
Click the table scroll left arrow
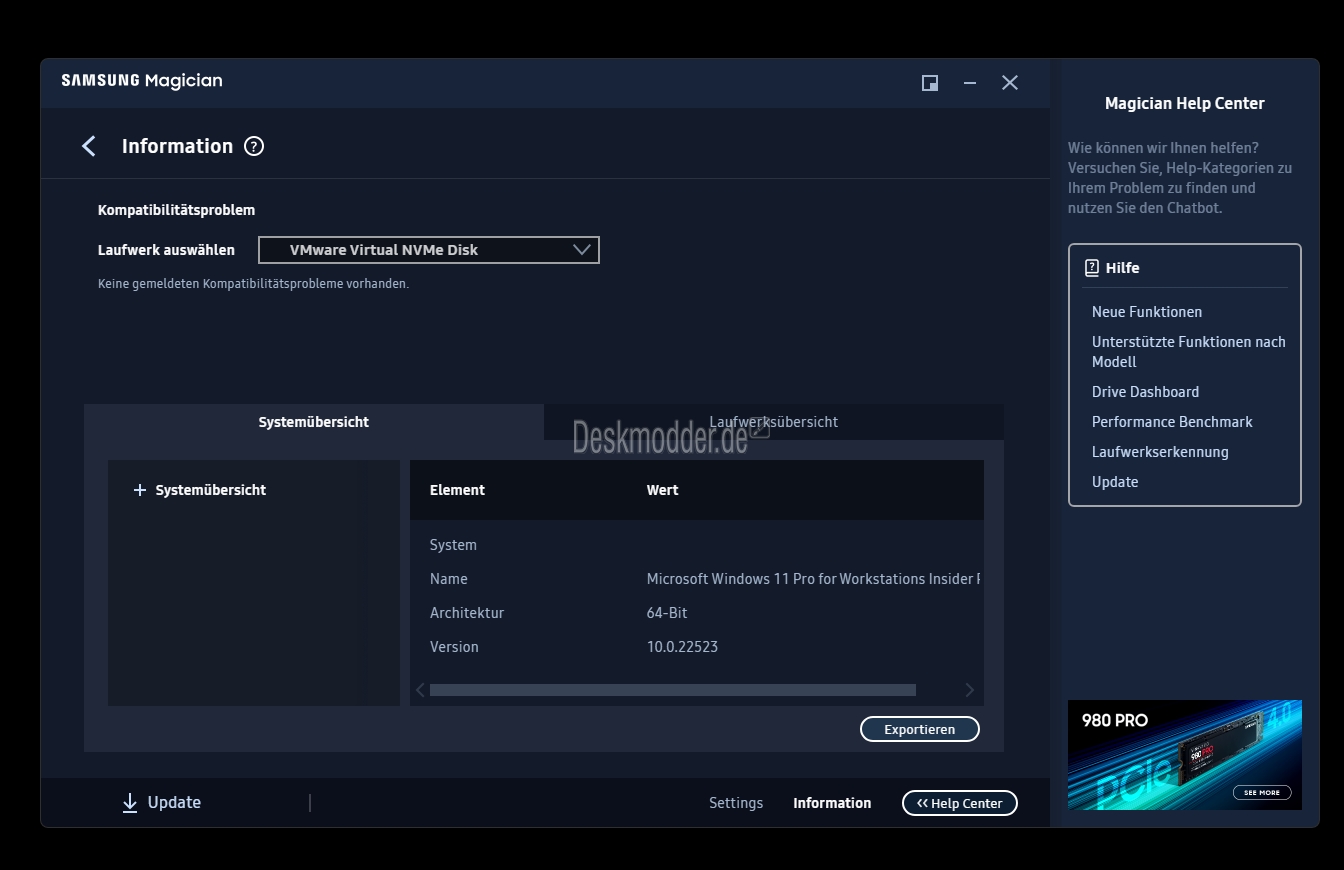420,690
